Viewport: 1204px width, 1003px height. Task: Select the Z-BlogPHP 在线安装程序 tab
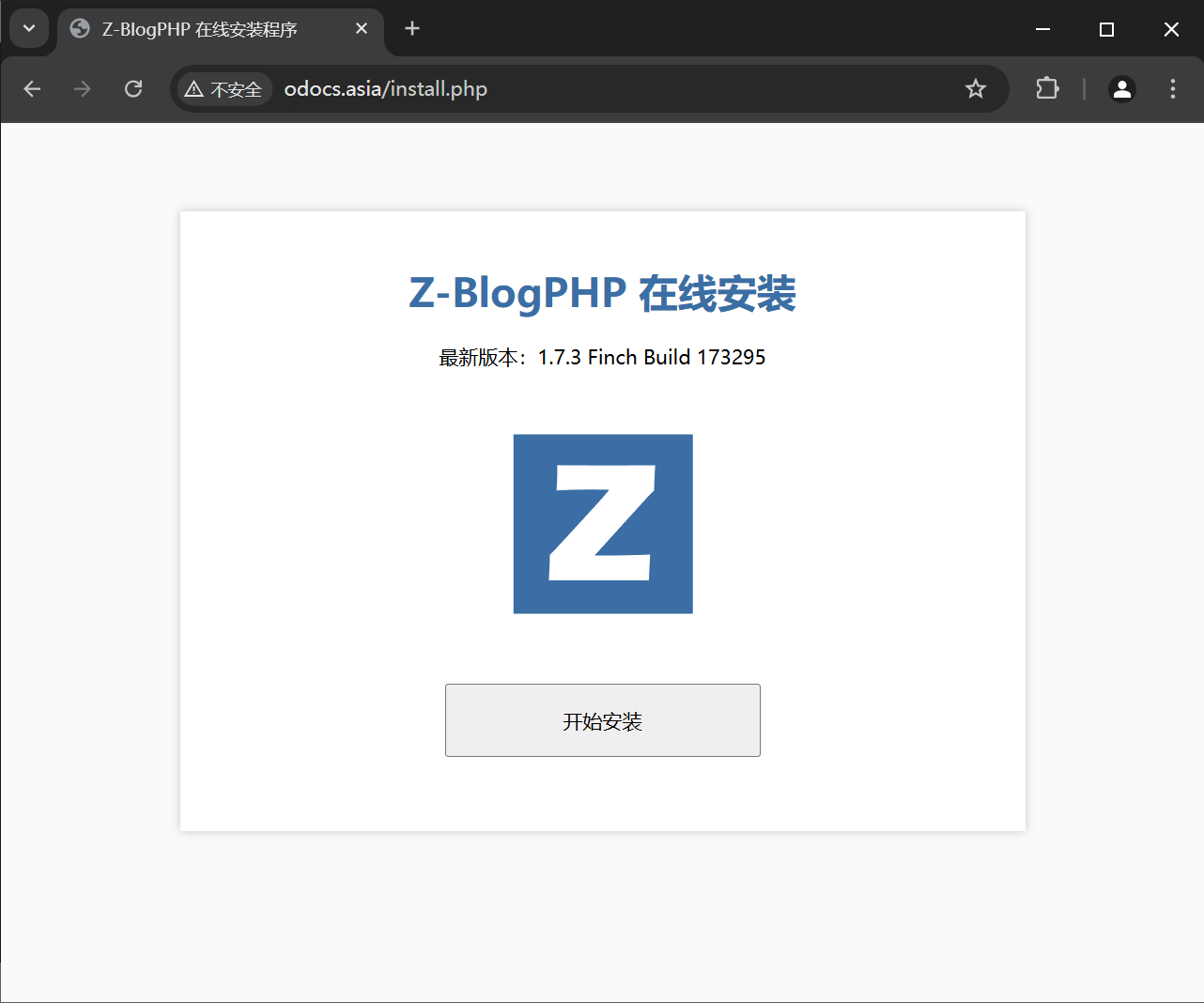pos(199,29)
